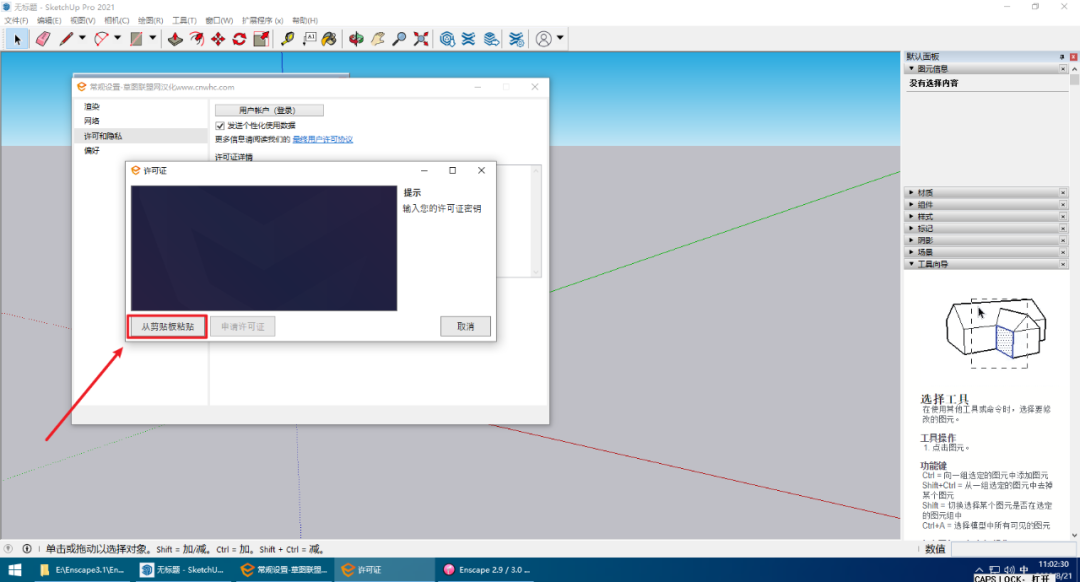1080x582 pixels.
Task: Click the Zoom Extents icon
Action: coord(421,39)
